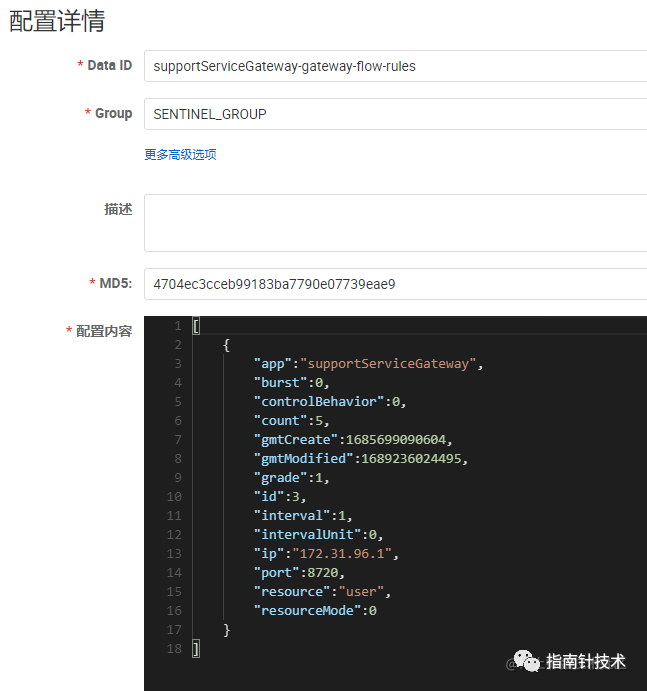Image resolution: width=647 pixels, height=691 pixels.
Task: Click the opening bracket on line 1
Action: point(196,326)
